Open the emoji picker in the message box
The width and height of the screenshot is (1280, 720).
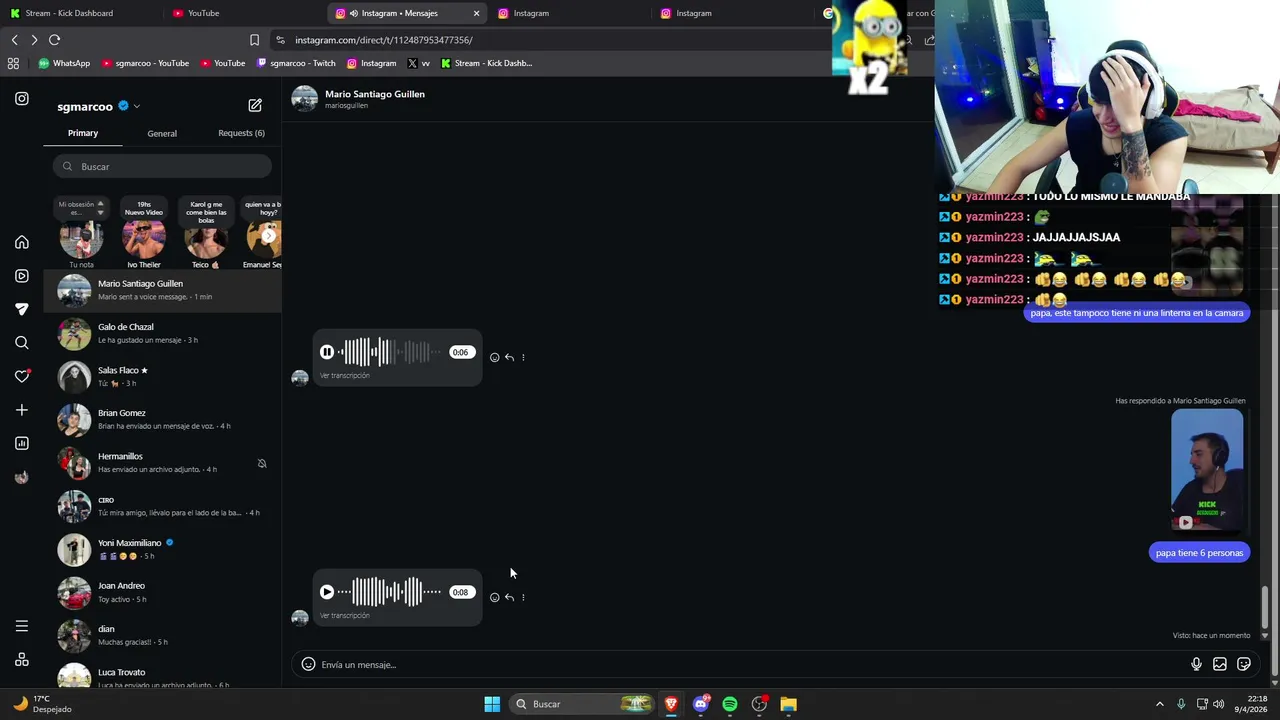(308, 664)
